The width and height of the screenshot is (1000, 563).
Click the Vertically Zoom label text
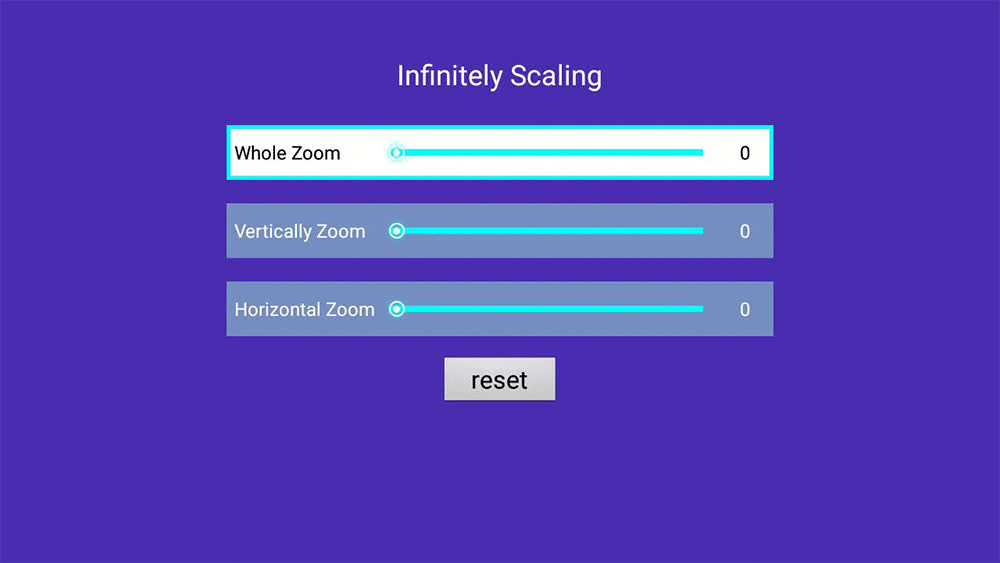(x=300, y=231)
